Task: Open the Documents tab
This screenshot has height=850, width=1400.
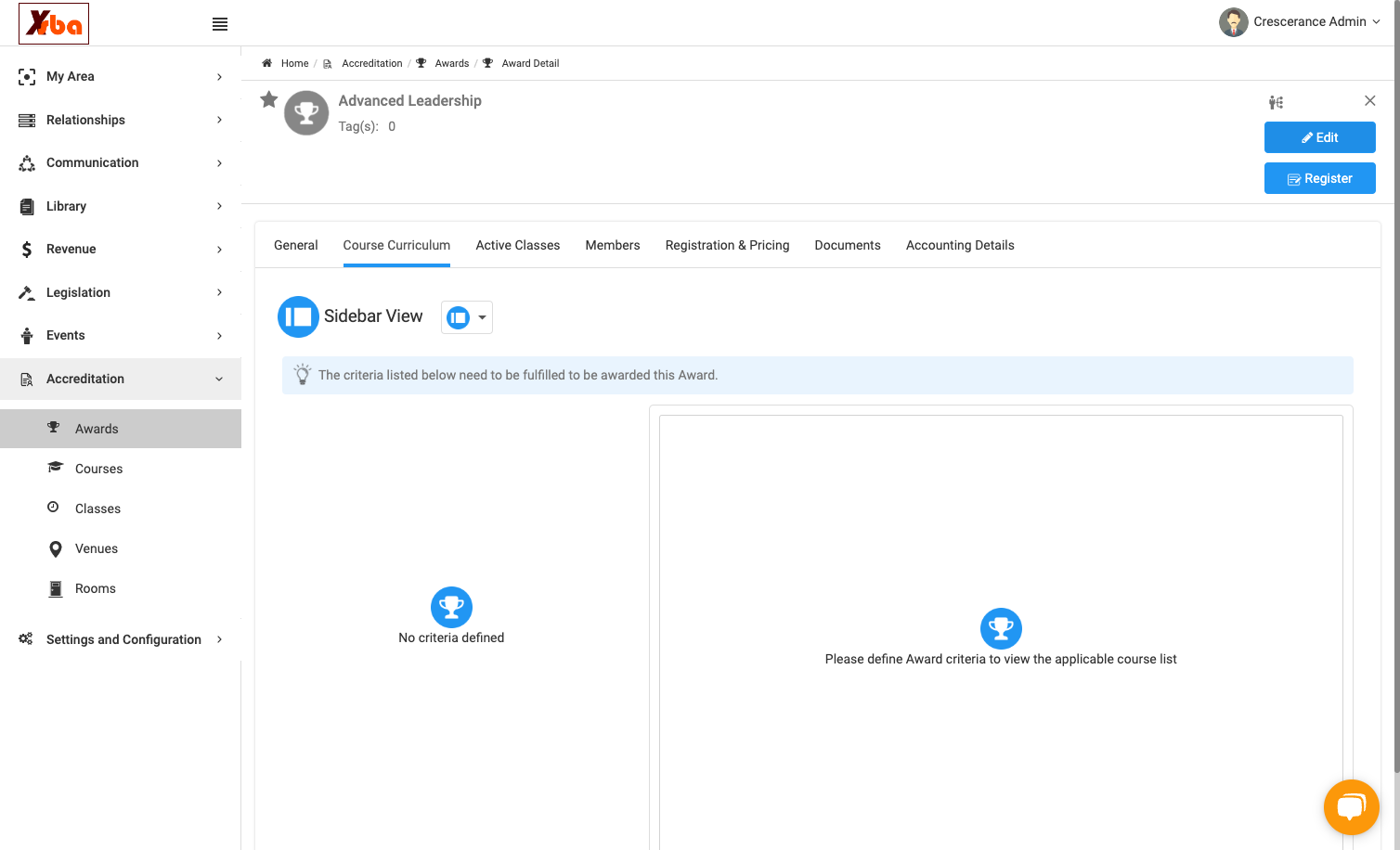Action: tap(848, 245)
